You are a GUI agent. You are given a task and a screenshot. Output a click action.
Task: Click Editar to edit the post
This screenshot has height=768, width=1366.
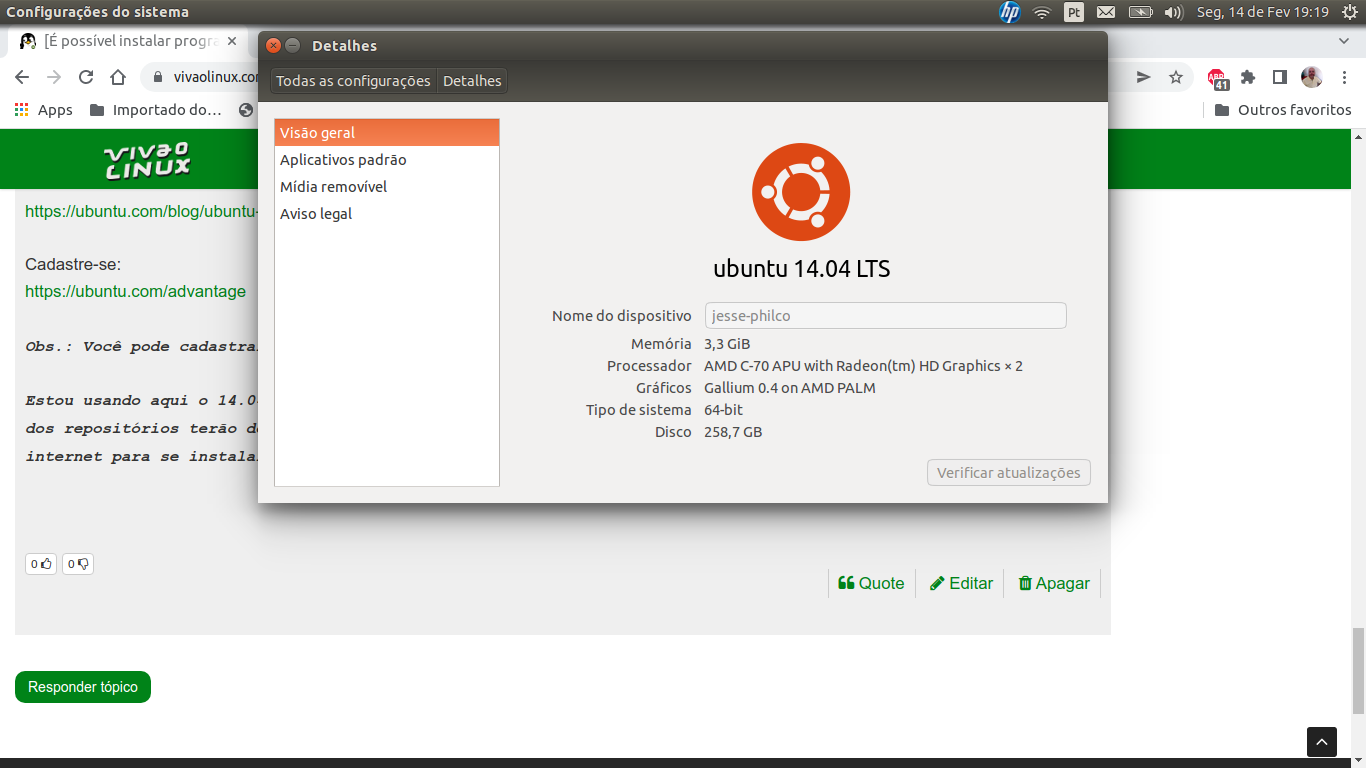tap(961, 583)
